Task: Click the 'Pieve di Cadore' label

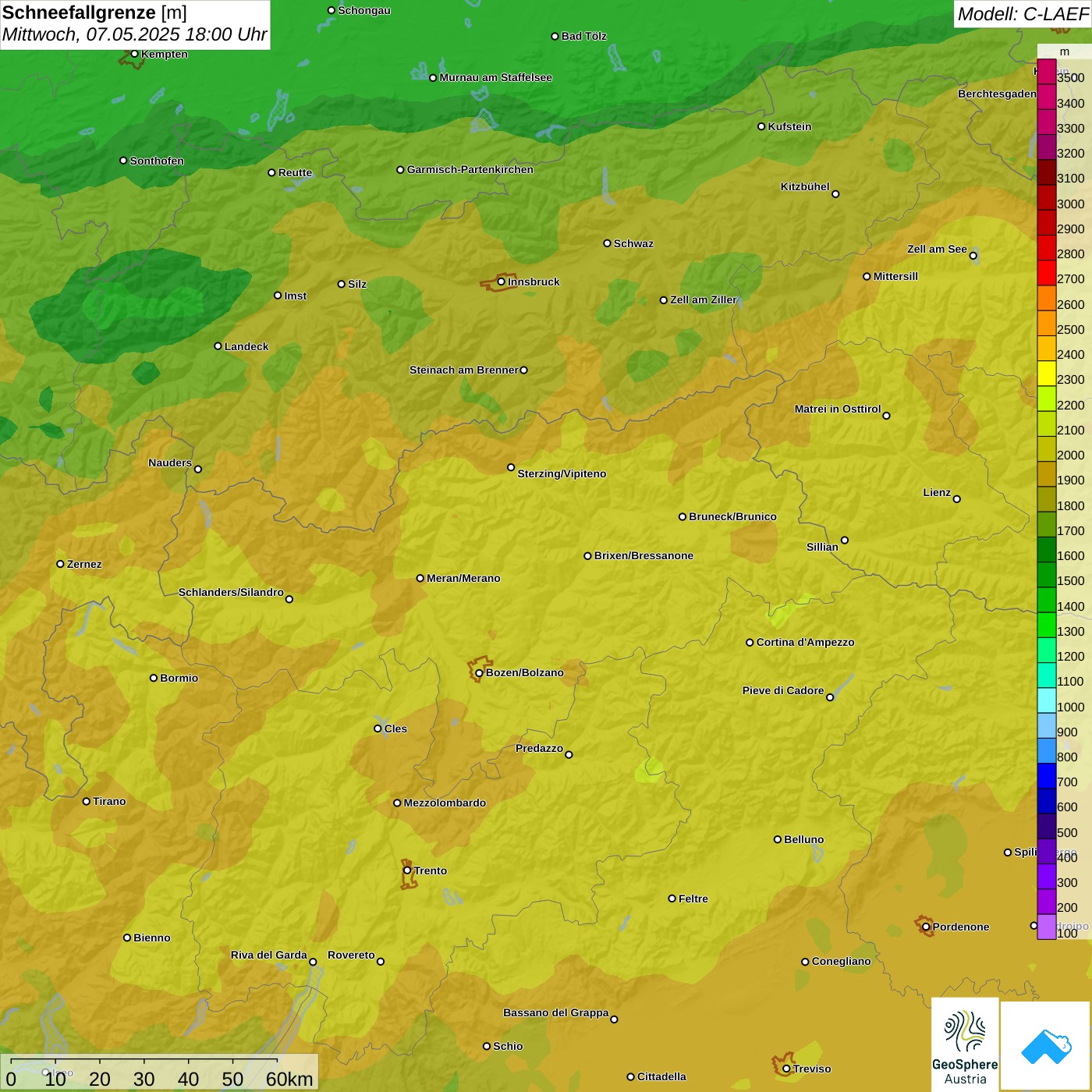Action: [783, 690]
